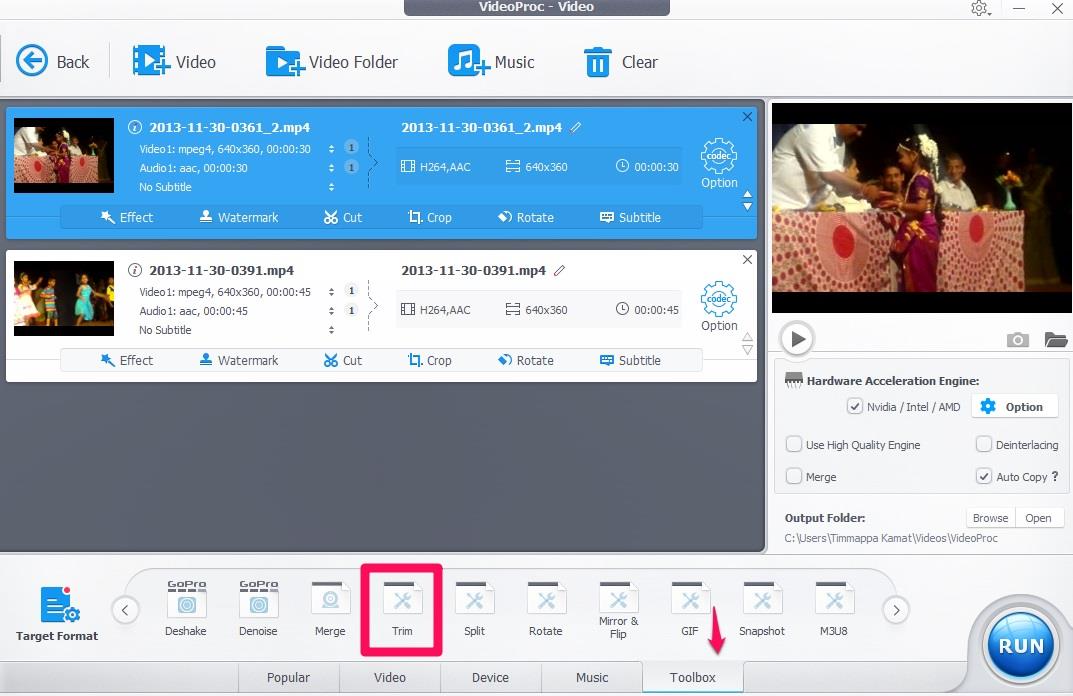
Task: Open Watermark for 2013-11-30-0391.mp4
Action: [x=239, y=361]
